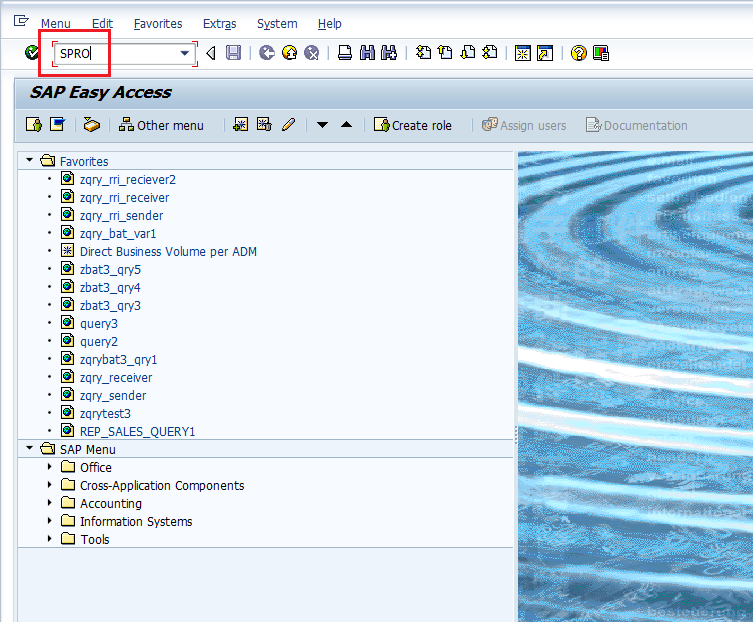The width and height of the screenshot is (753, 622).
Task: Click the Assign users button
Action: point(524,125)
